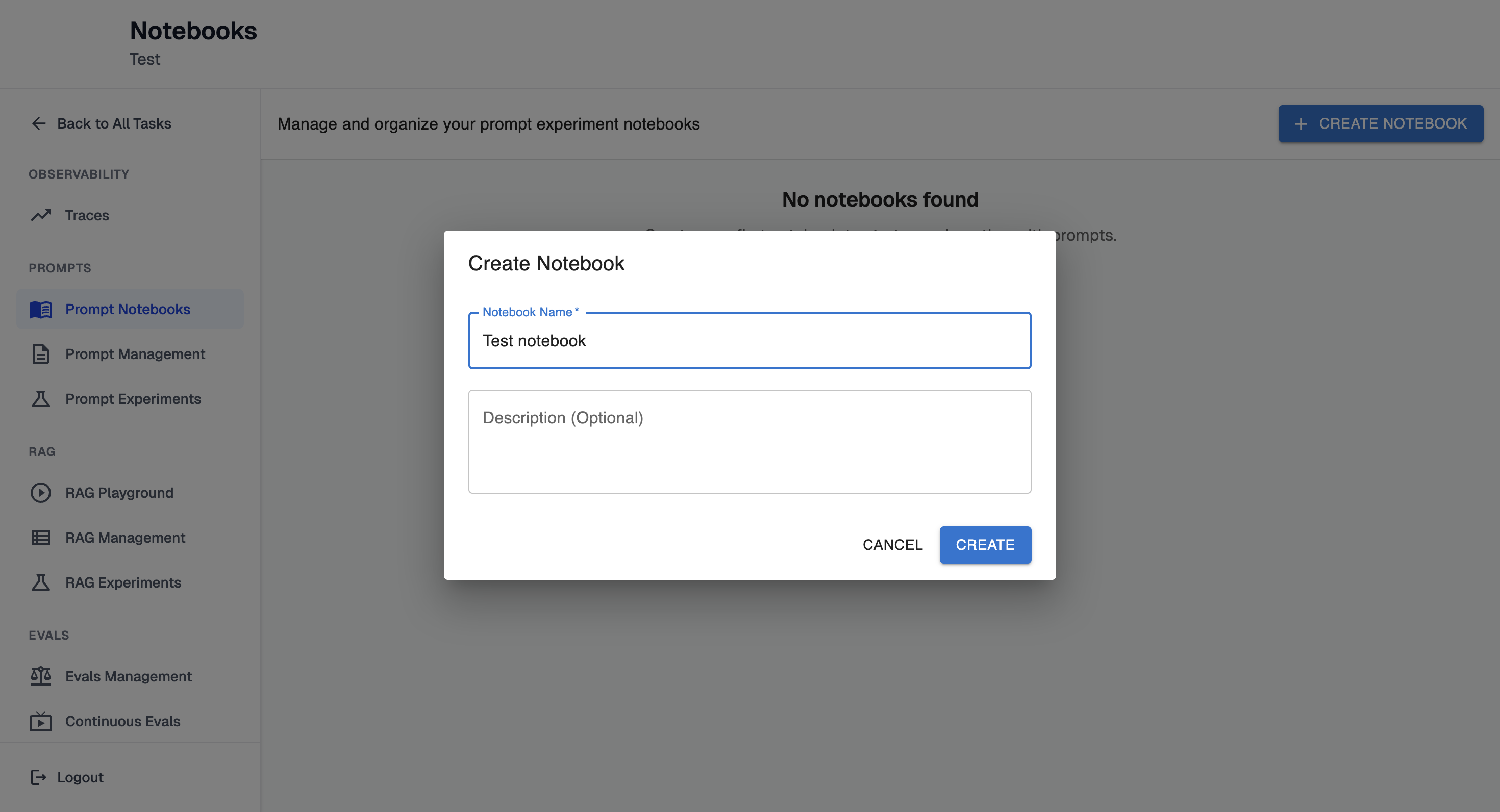The image size is (1500, 812).
Task: Click the Create Notebook header button
Action: (x=1380, y=123)
